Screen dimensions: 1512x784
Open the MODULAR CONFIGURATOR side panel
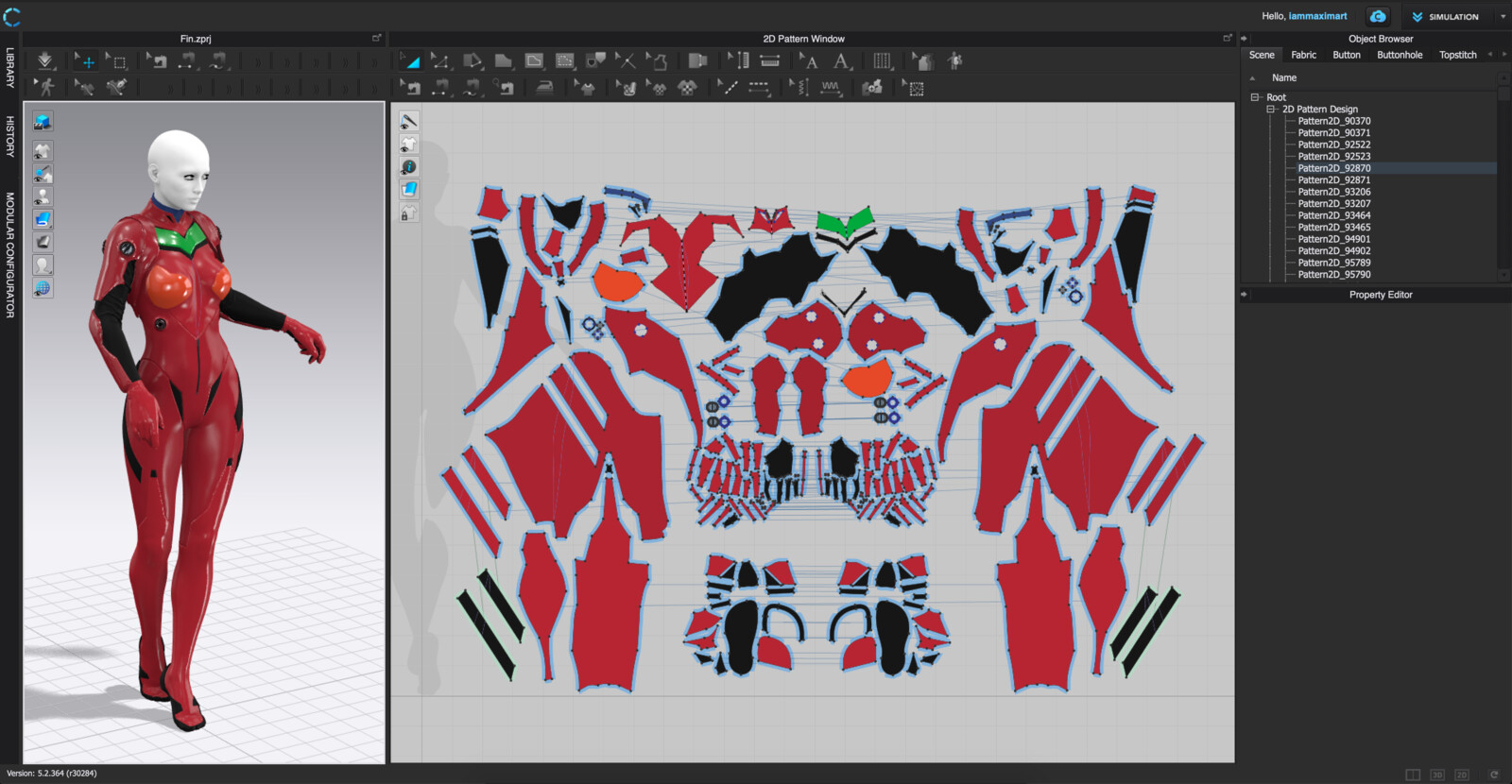point(10,255)
